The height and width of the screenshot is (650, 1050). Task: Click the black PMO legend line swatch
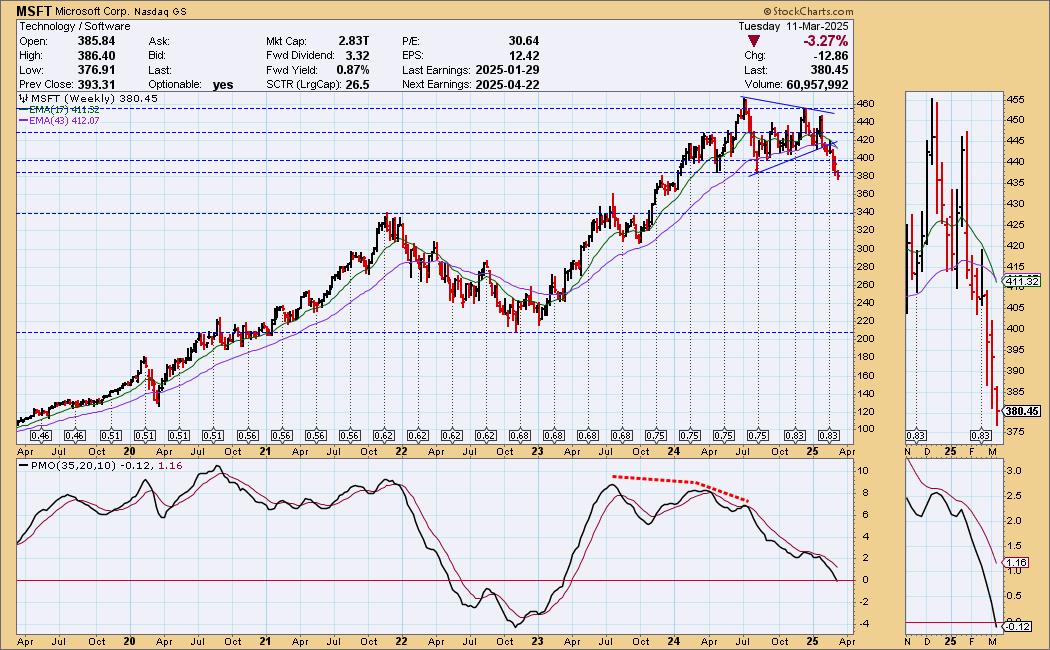pyautogui.click(x=24, y=465)
